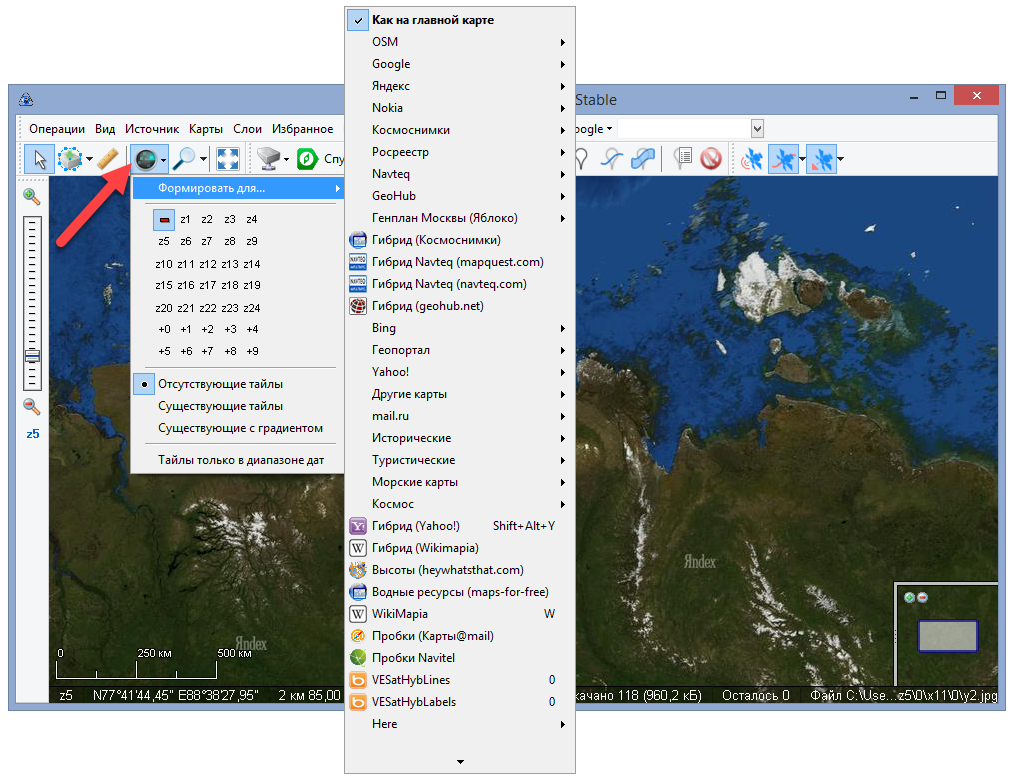Viewport: 1012px width, 781px height.
Task: Click the +3 relative zoom option
Action: [230, 329]
